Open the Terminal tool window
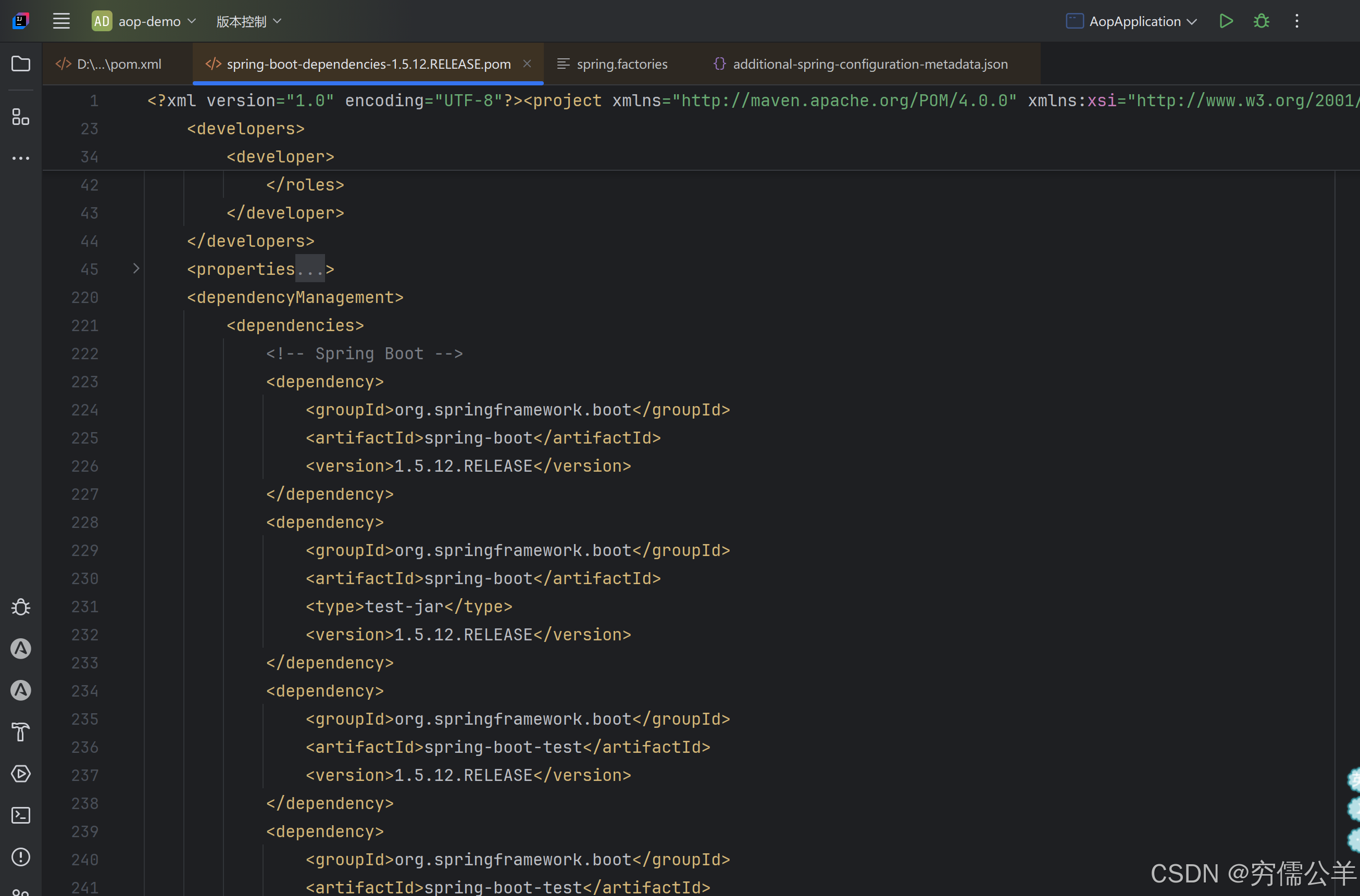Image resolution: width=1360 pixels, height=896 pixels. pyautogui.click(x=21, y=815)
